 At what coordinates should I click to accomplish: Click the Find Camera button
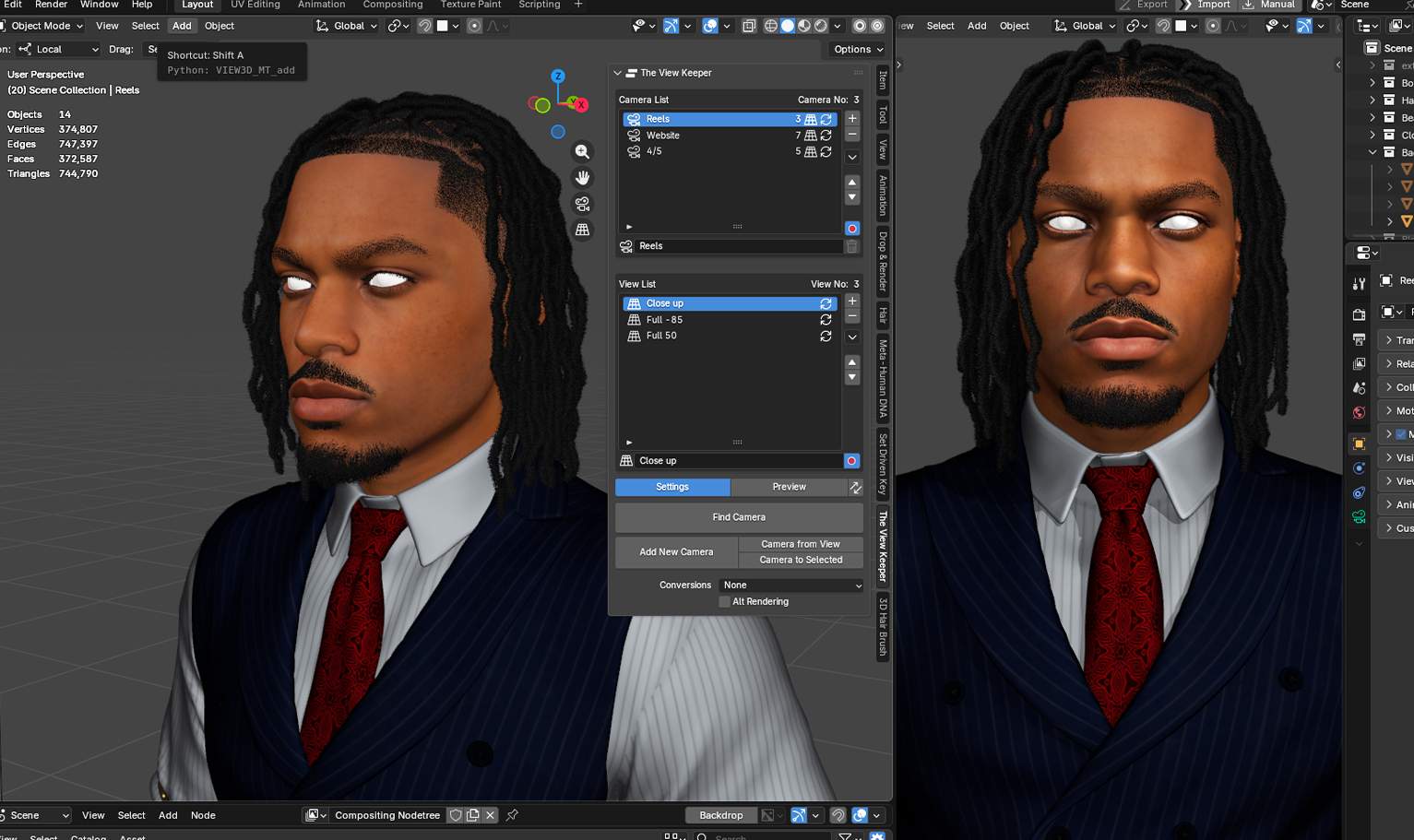pyautogui.click(x=739, y=517)
